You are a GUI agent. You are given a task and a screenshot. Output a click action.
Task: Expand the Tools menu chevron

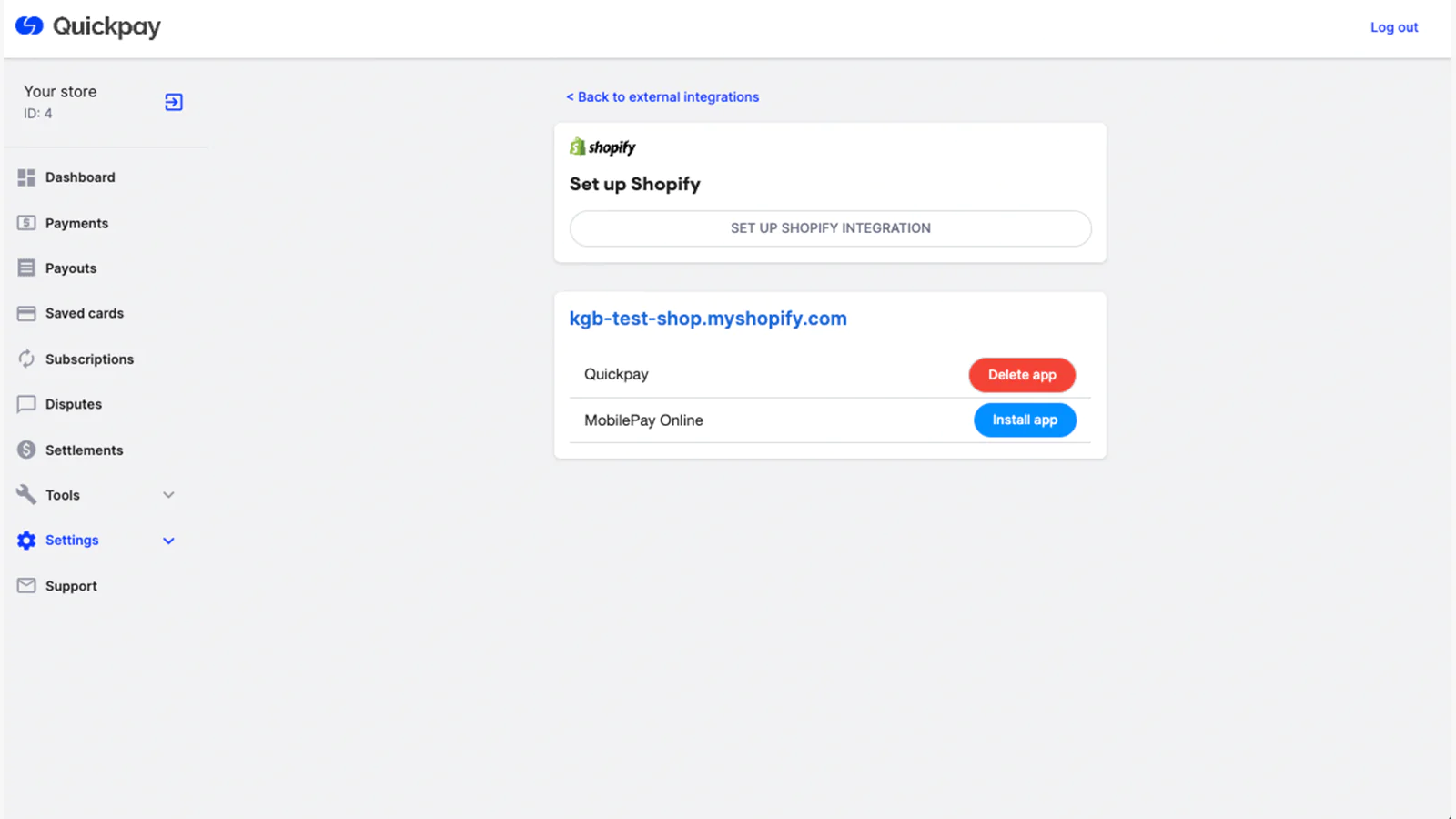(x=168, y=495)
